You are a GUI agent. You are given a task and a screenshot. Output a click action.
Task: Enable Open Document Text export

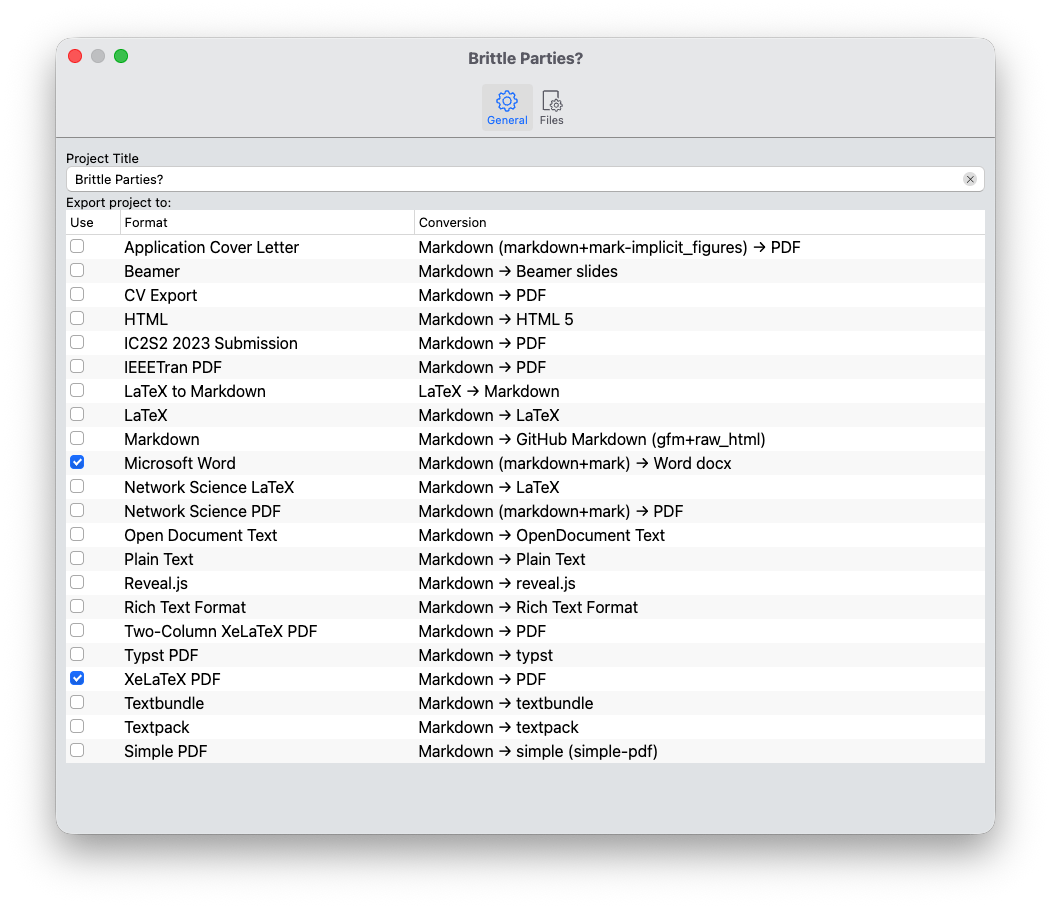77,534
